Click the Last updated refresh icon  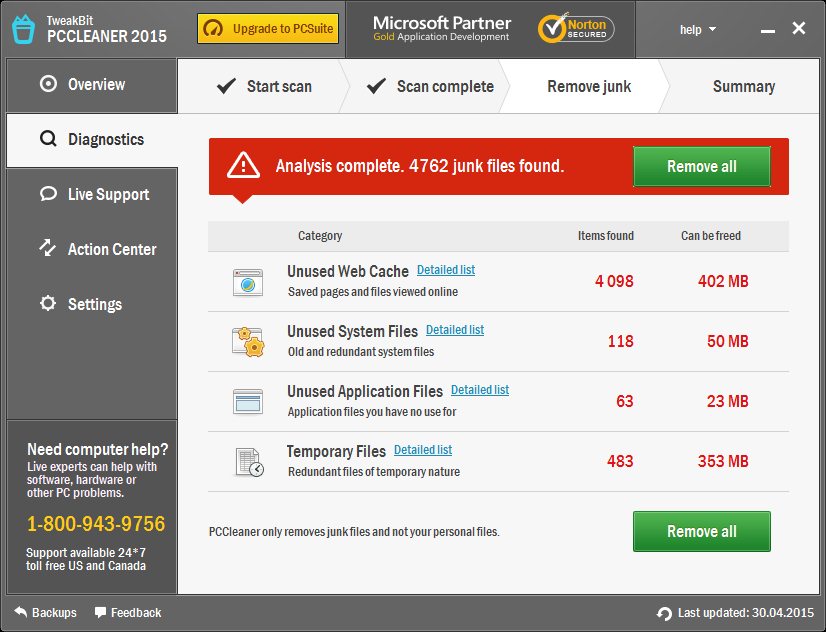click(x=664, y=614)
